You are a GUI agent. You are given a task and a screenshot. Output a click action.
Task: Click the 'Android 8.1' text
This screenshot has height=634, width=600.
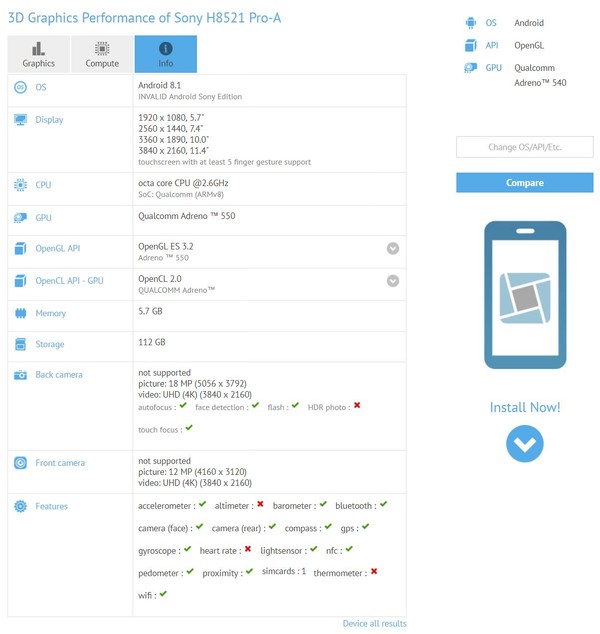click(x=160, y=85)
